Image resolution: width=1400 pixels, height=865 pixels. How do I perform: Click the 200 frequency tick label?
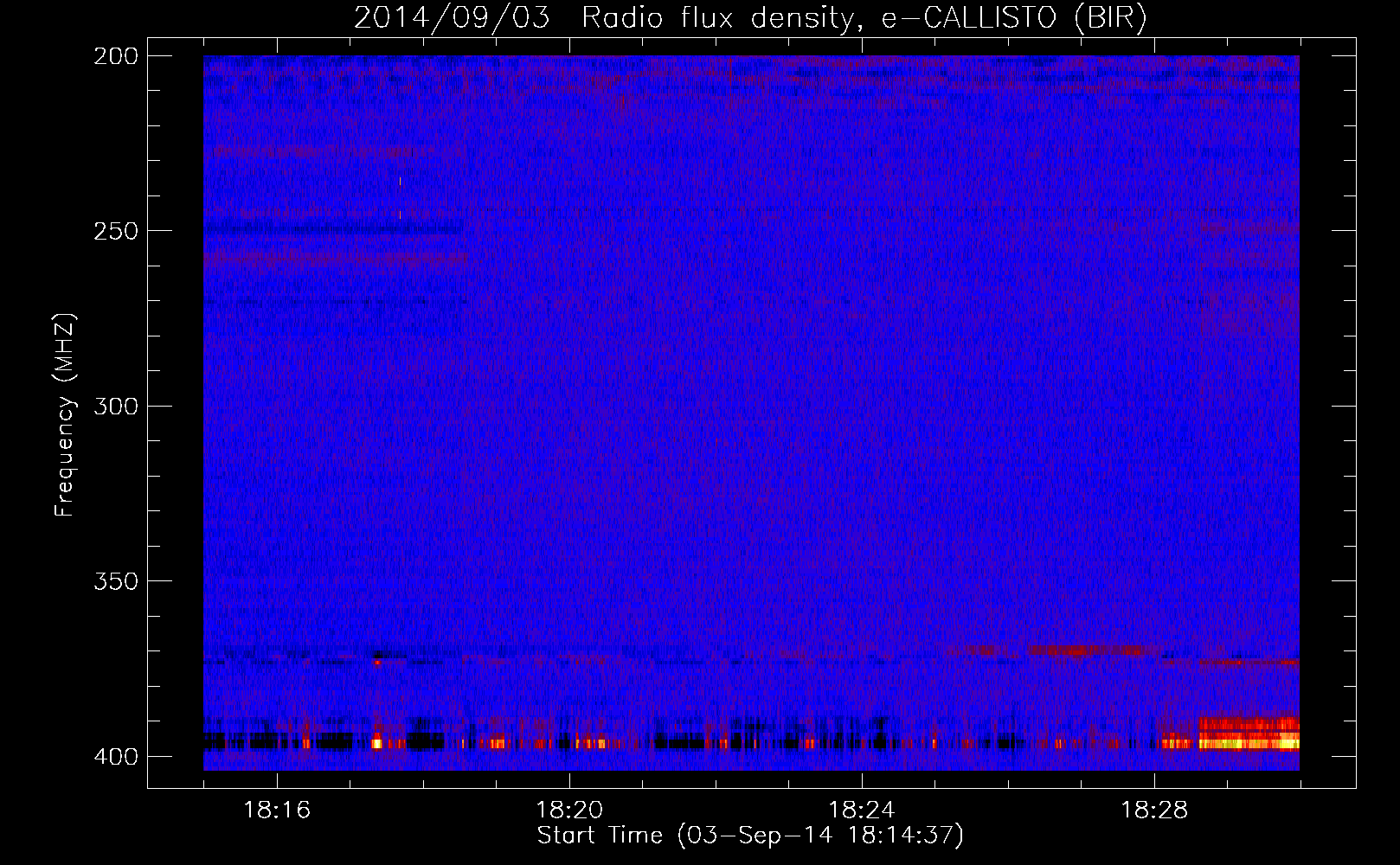(x=115, y=56)
